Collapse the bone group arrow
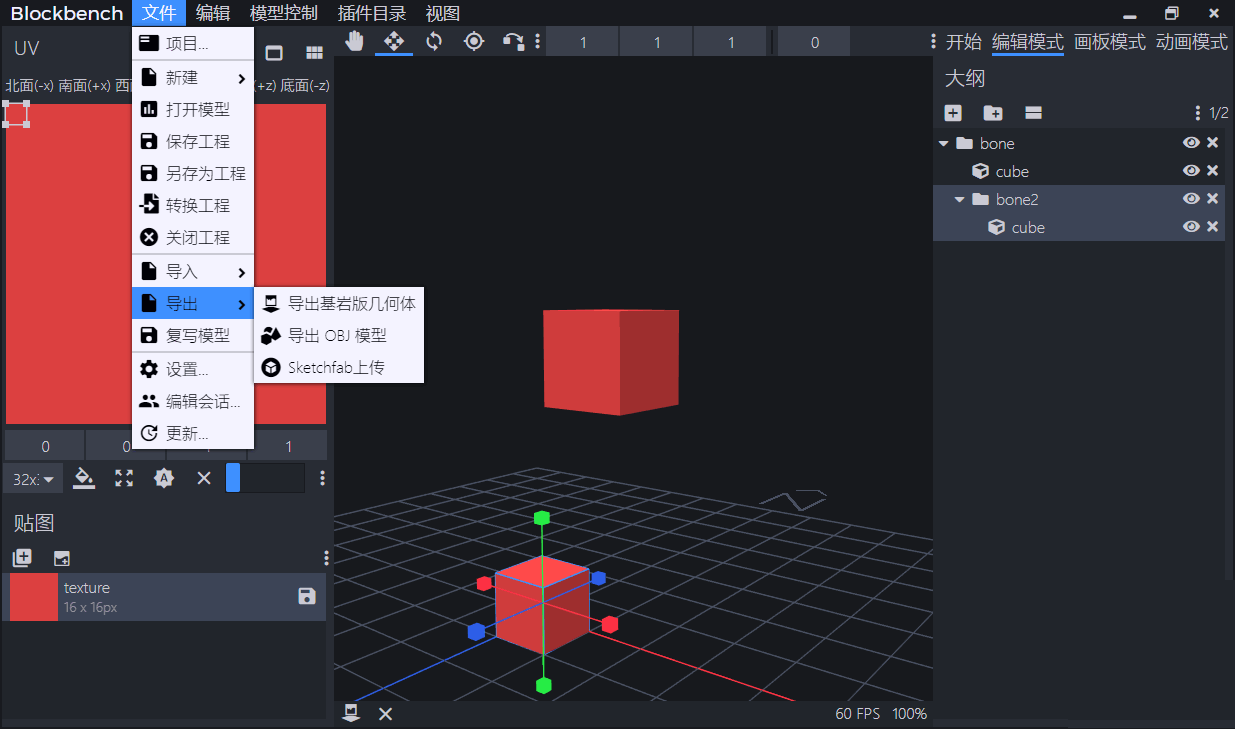The width and height of the screenshot is (1235, 729). pyautogui.click(x=943, y=144)
